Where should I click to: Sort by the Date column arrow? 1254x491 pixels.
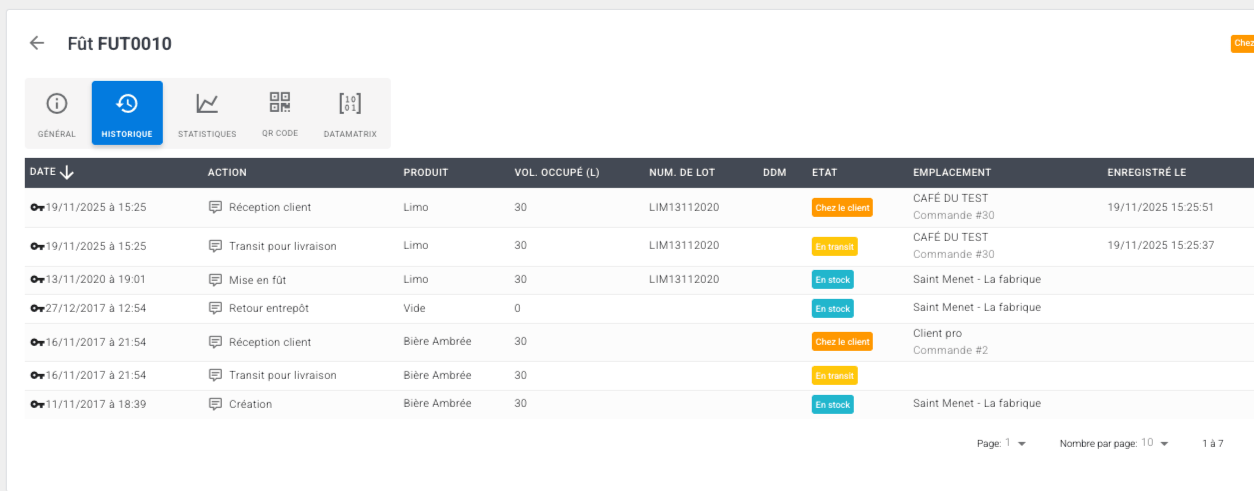coord(67,172)
